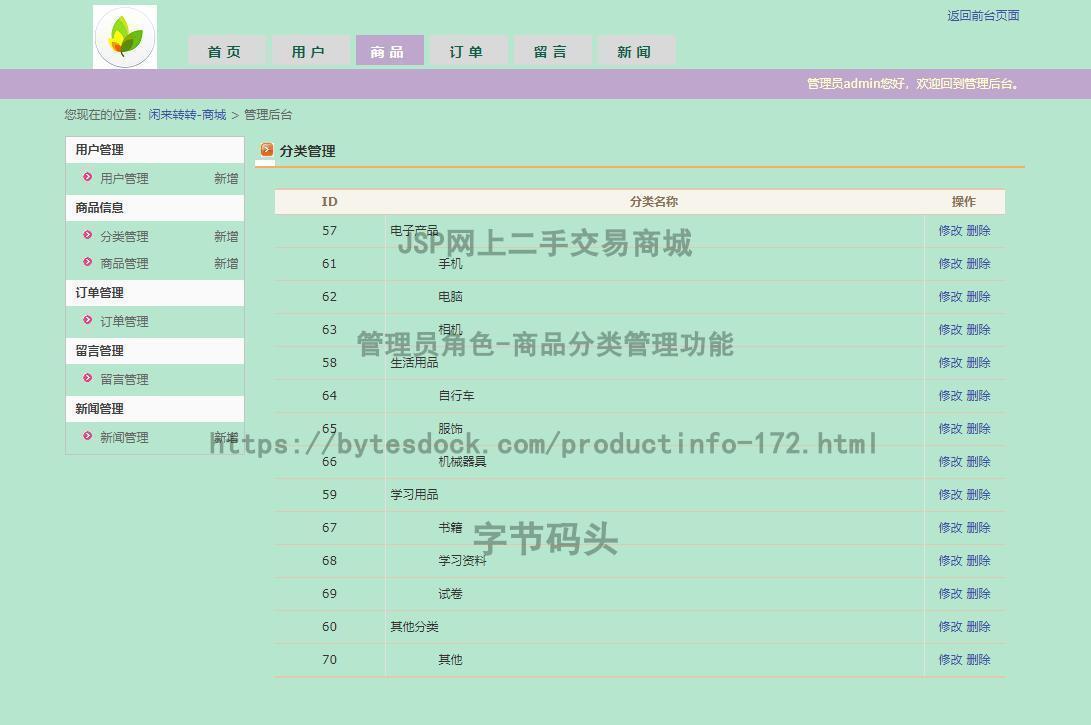Click 新增 next to 分类管理 in sidebar
Screen dimensions: 1091x725
(x=225, y=236)
